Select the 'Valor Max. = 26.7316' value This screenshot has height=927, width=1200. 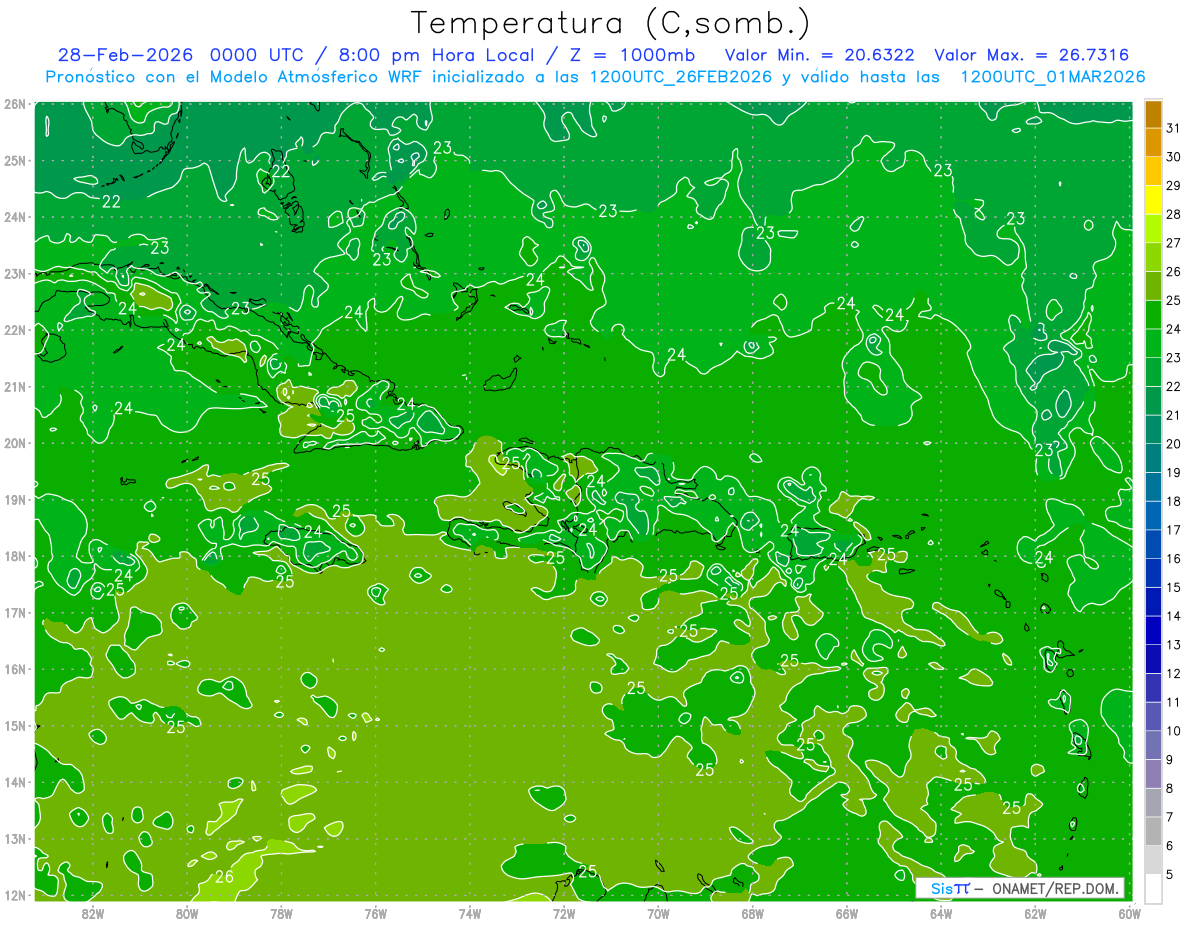coord(1032,55)
